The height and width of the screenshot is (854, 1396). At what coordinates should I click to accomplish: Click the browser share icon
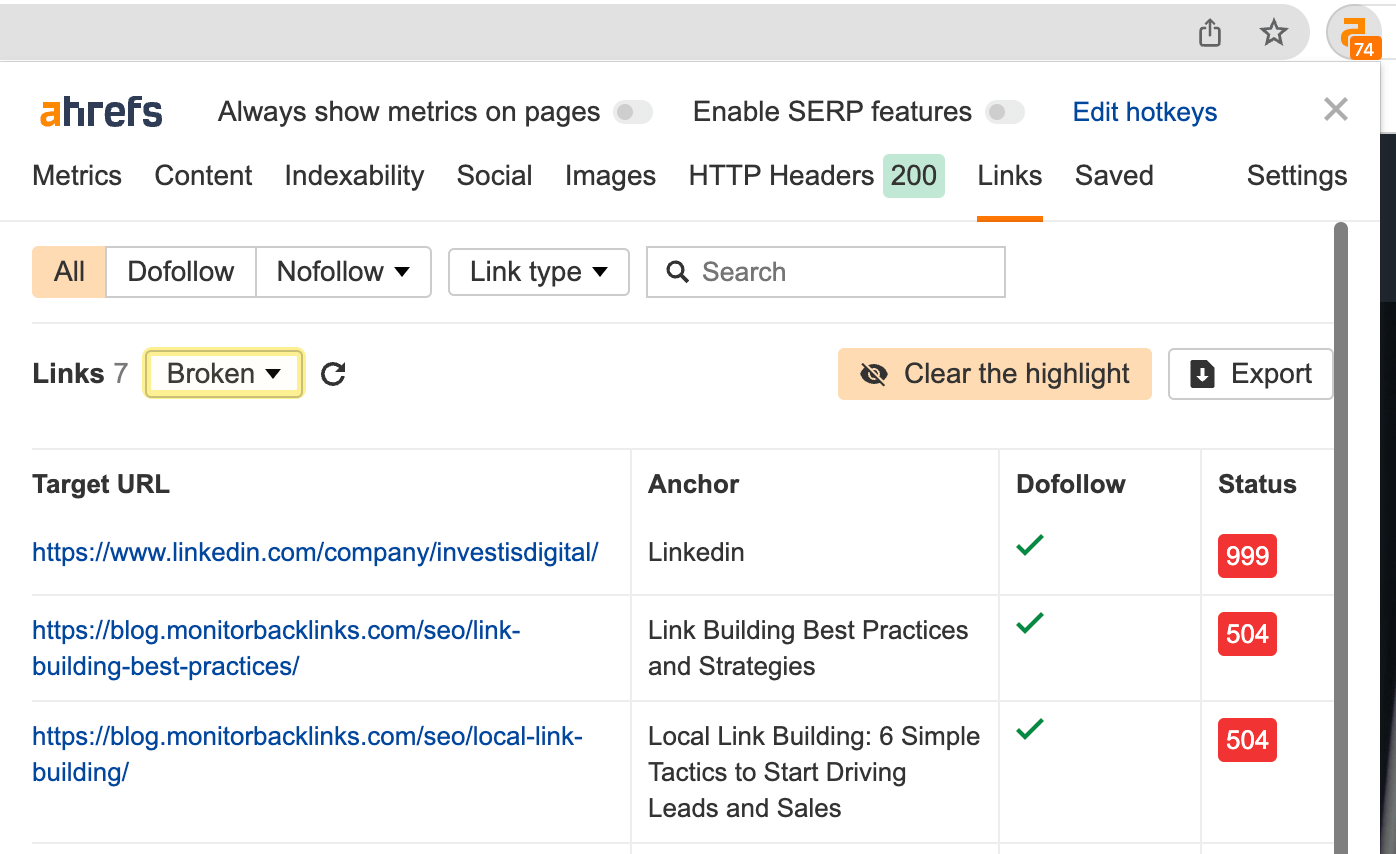pos(1209,32)
